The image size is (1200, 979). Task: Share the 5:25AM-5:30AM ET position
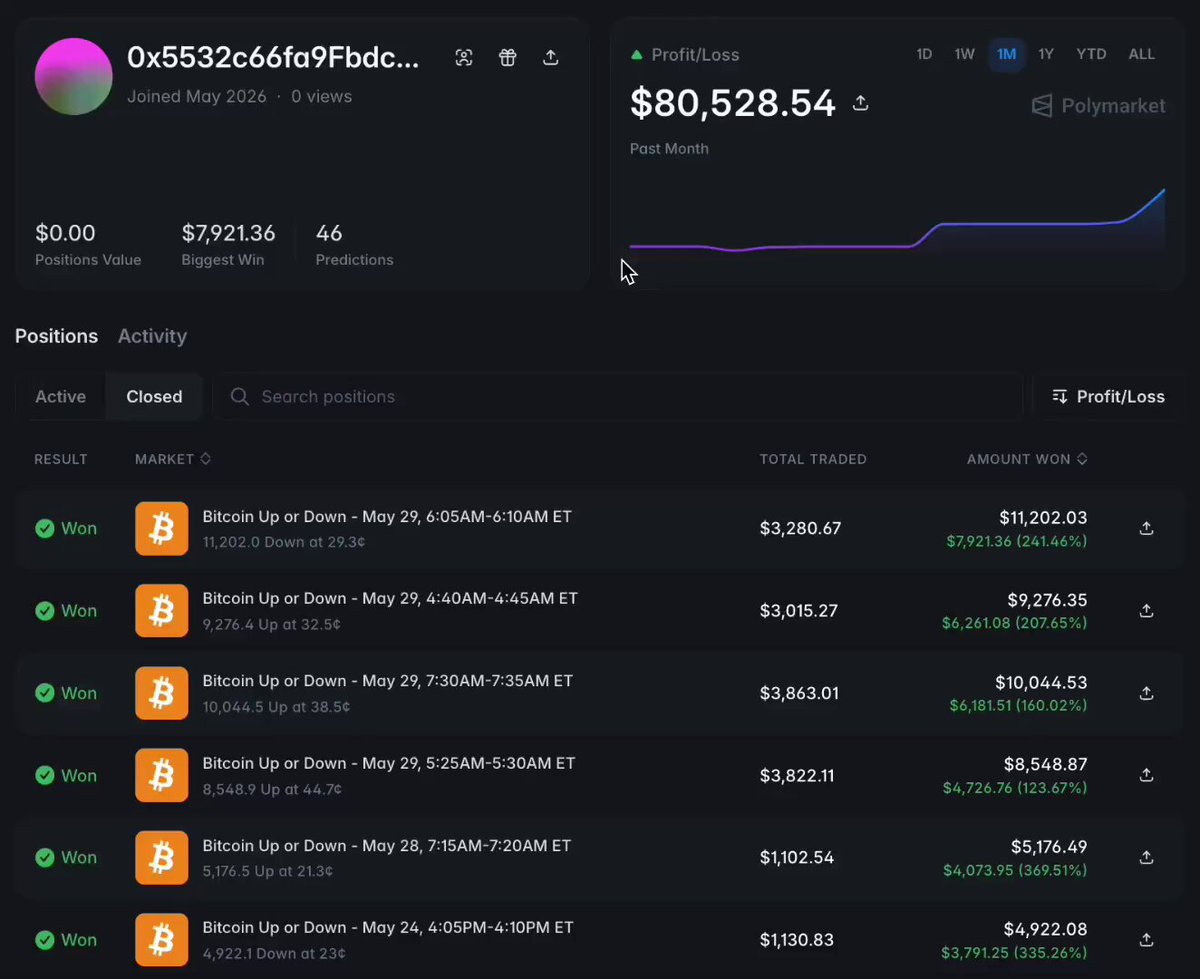click(x=1147, y=775)
